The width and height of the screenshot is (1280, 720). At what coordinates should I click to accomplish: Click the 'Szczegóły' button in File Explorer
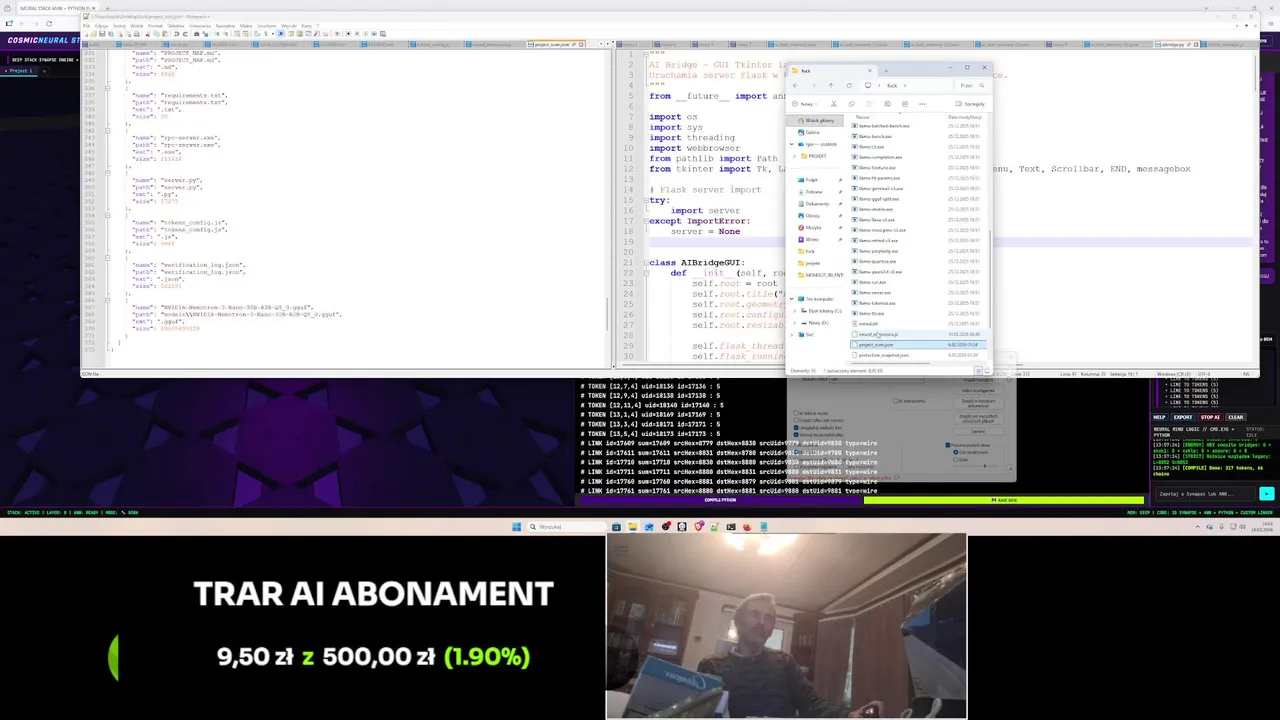tap(970, 104)
